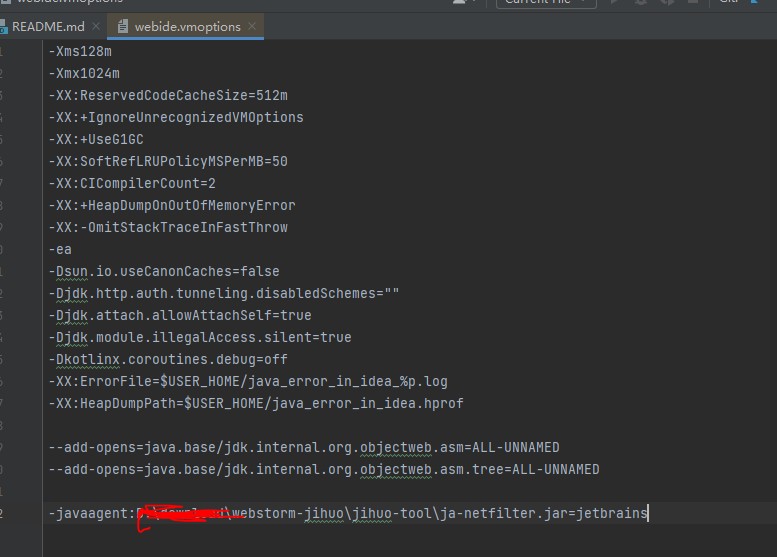This screenshot has width=777, height=557.
Task: Close the README.md tab
Action: pyautogui.click(x=96, y=26)
